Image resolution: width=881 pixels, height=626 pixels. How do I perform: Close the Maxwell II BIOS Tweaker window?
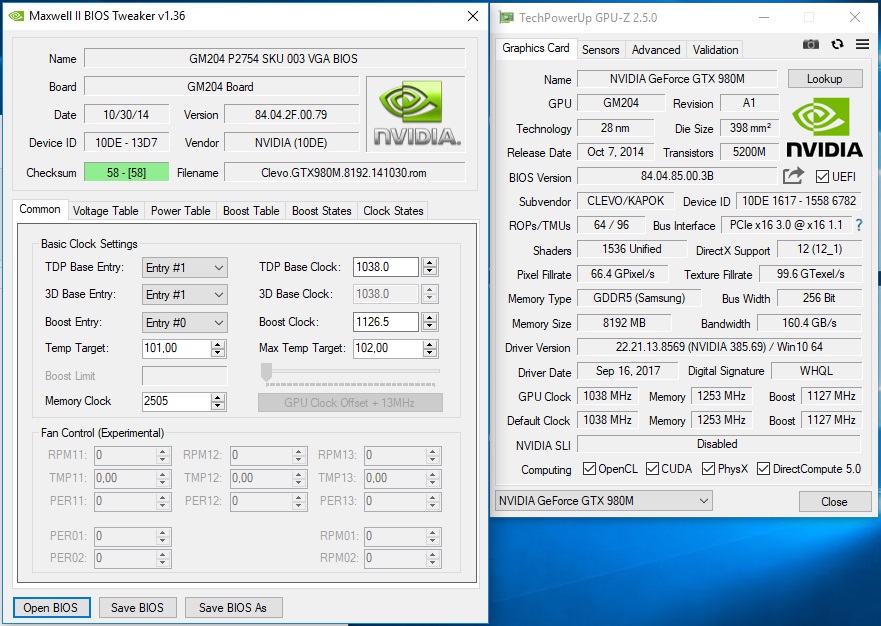pyautogui.click(x=473, y=16)
